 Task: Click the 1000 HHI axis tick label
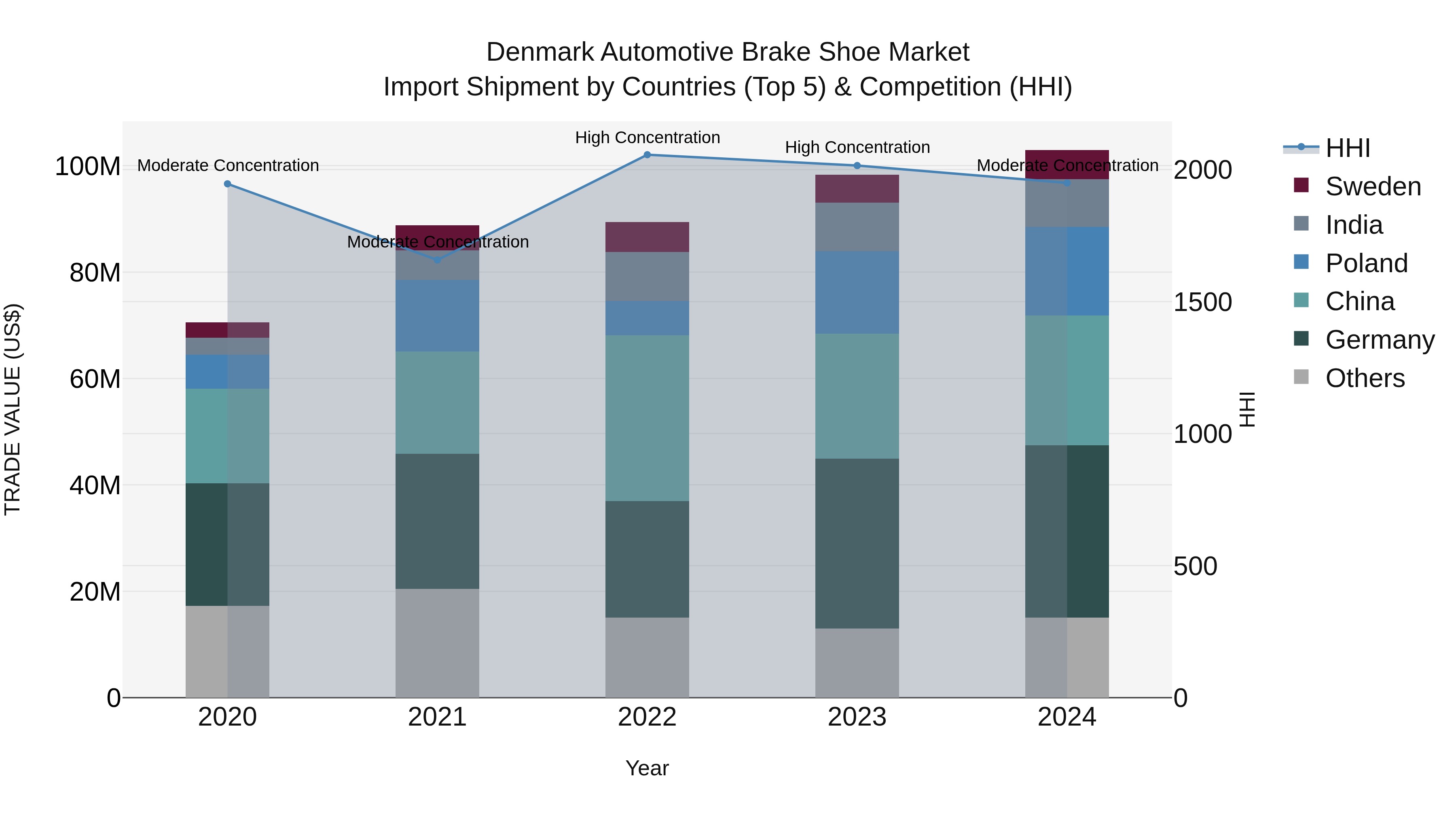pyautogui.click(x=1203, y=434)
